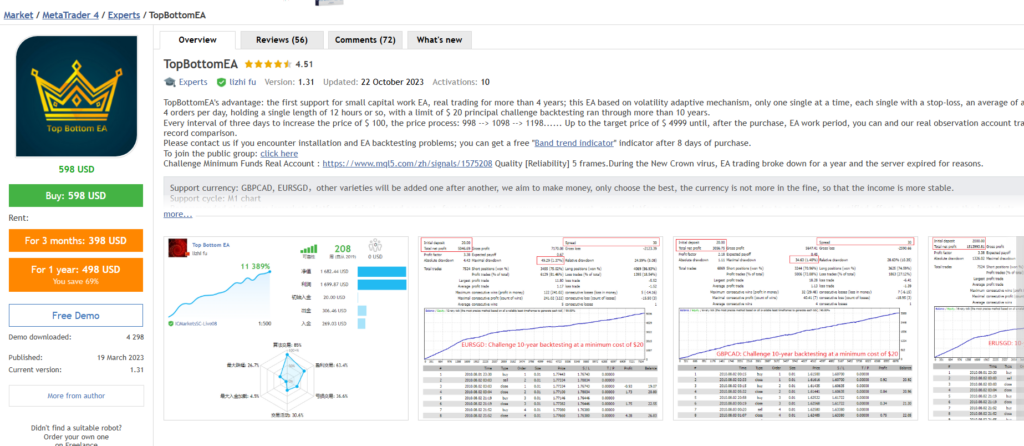
Task: Expand the description with 'more...'
Action: (178, 214)
